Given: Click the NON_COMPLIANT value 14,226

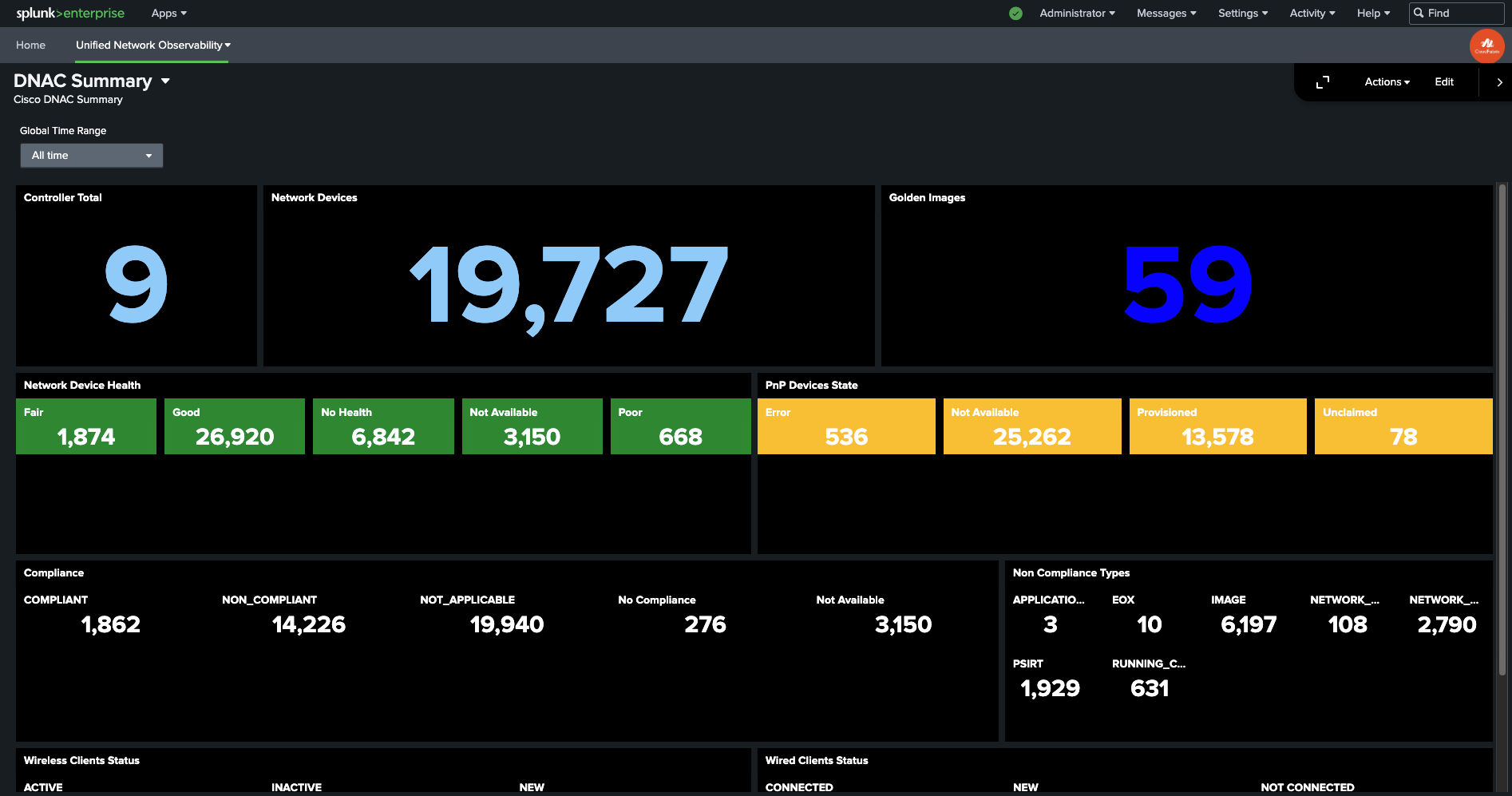Looking at the screenshot, I should tap(309, 624).
